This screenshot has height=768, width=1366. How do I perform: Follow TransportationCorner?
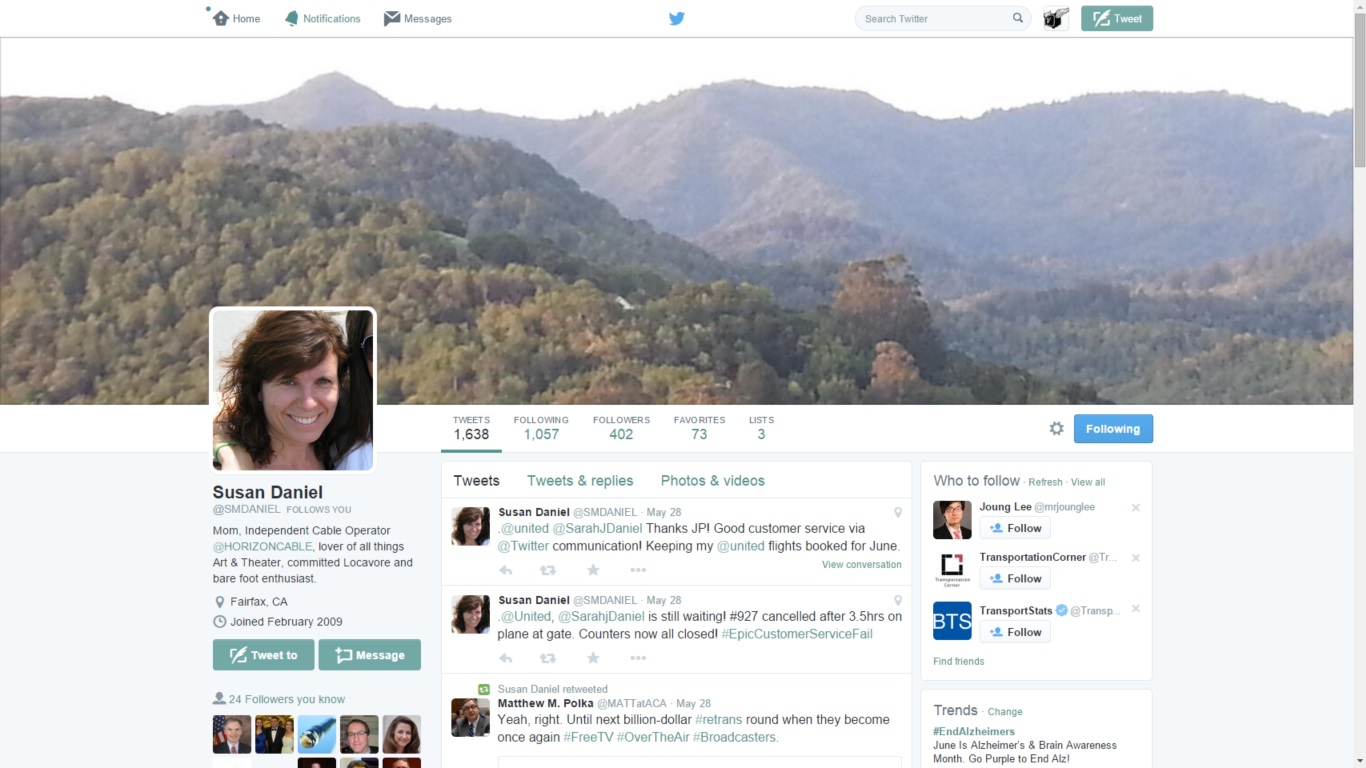tap(1015, 578)
